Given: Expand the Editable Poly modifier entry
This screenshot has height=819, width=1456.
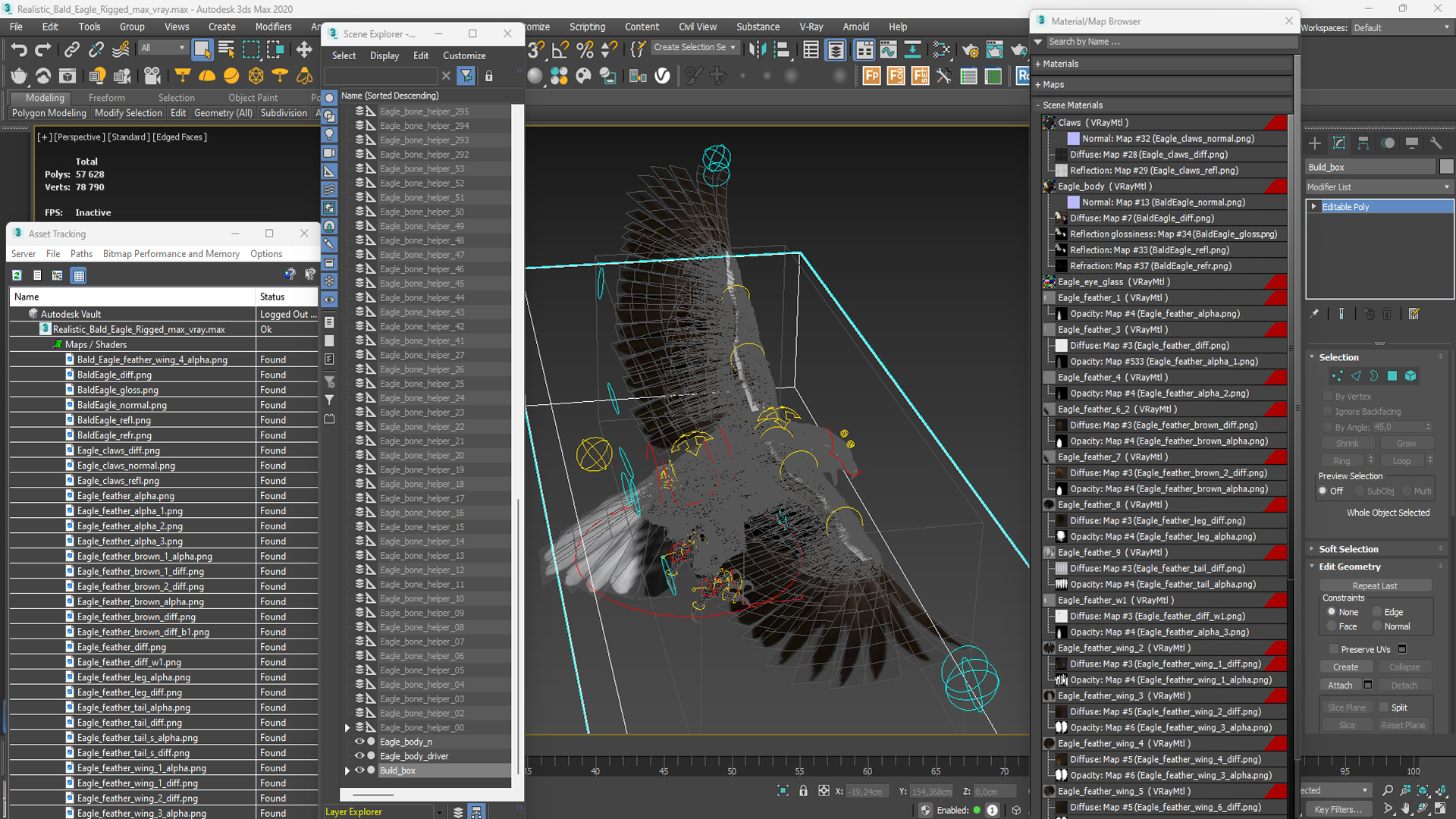Looking at the screenshot, I should click(1314, 206).
